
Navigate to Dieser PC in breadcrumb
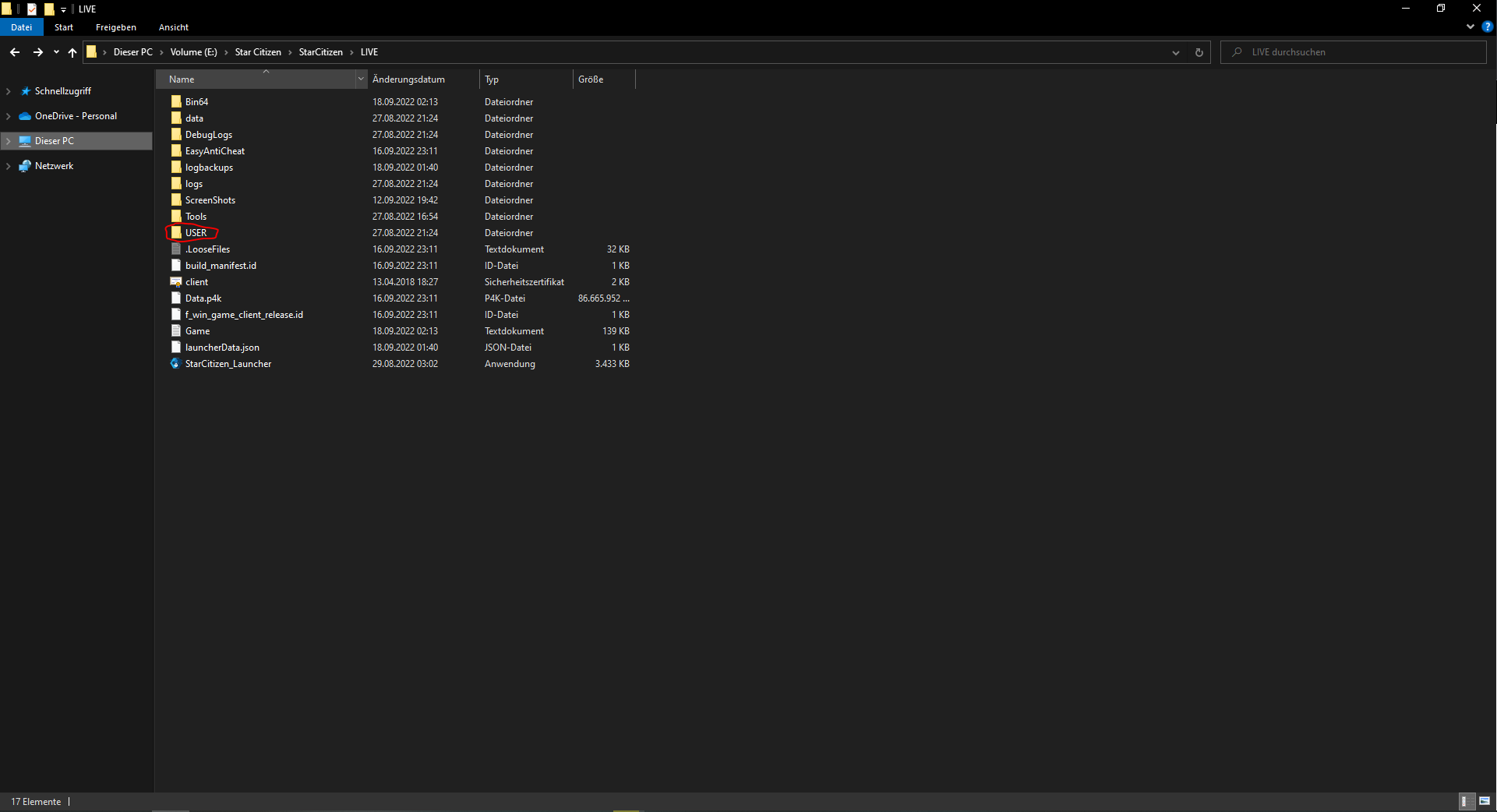pos(133,52)
